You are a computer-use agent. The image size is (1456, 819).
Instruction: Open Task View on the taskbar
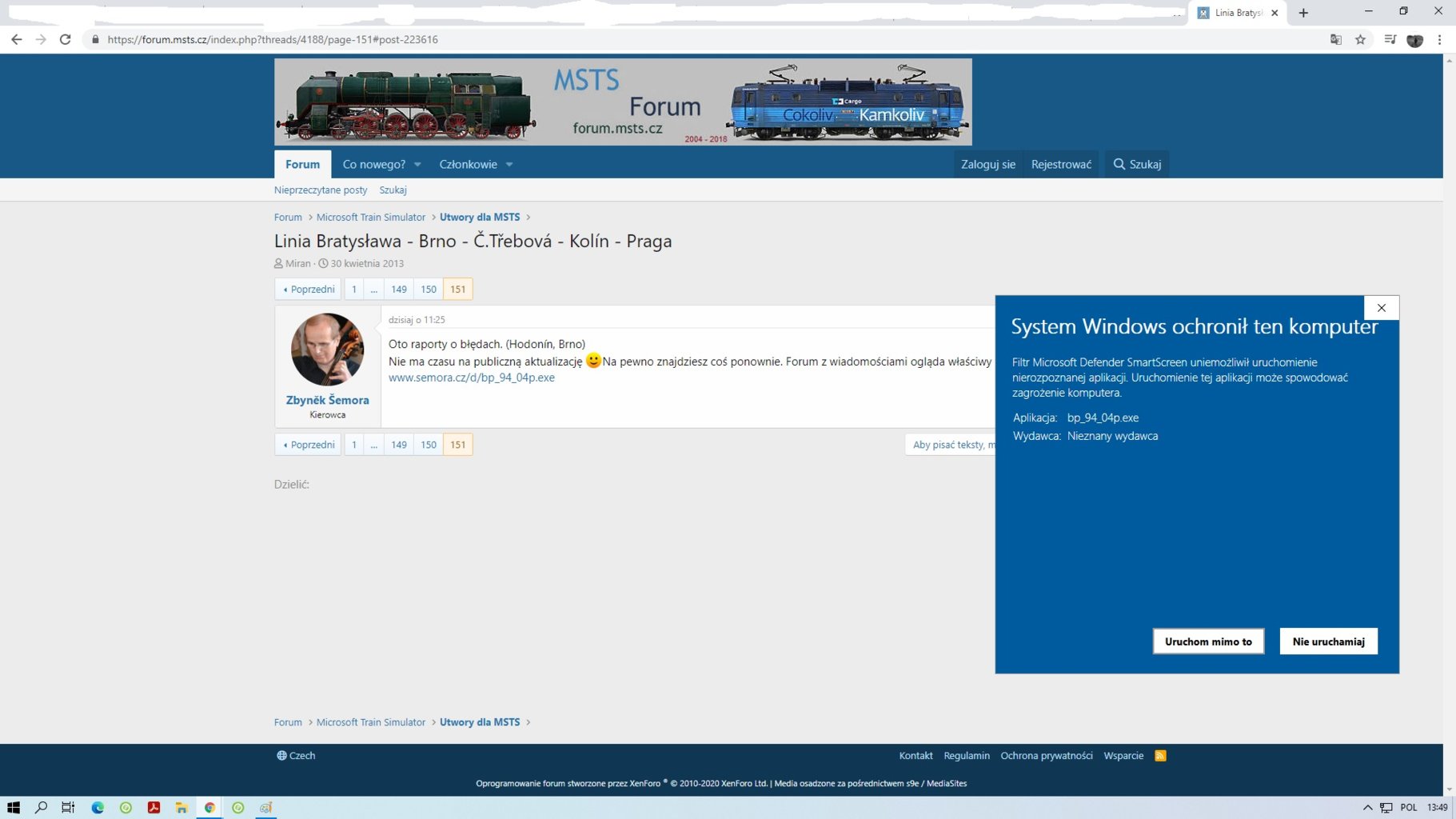68,808
